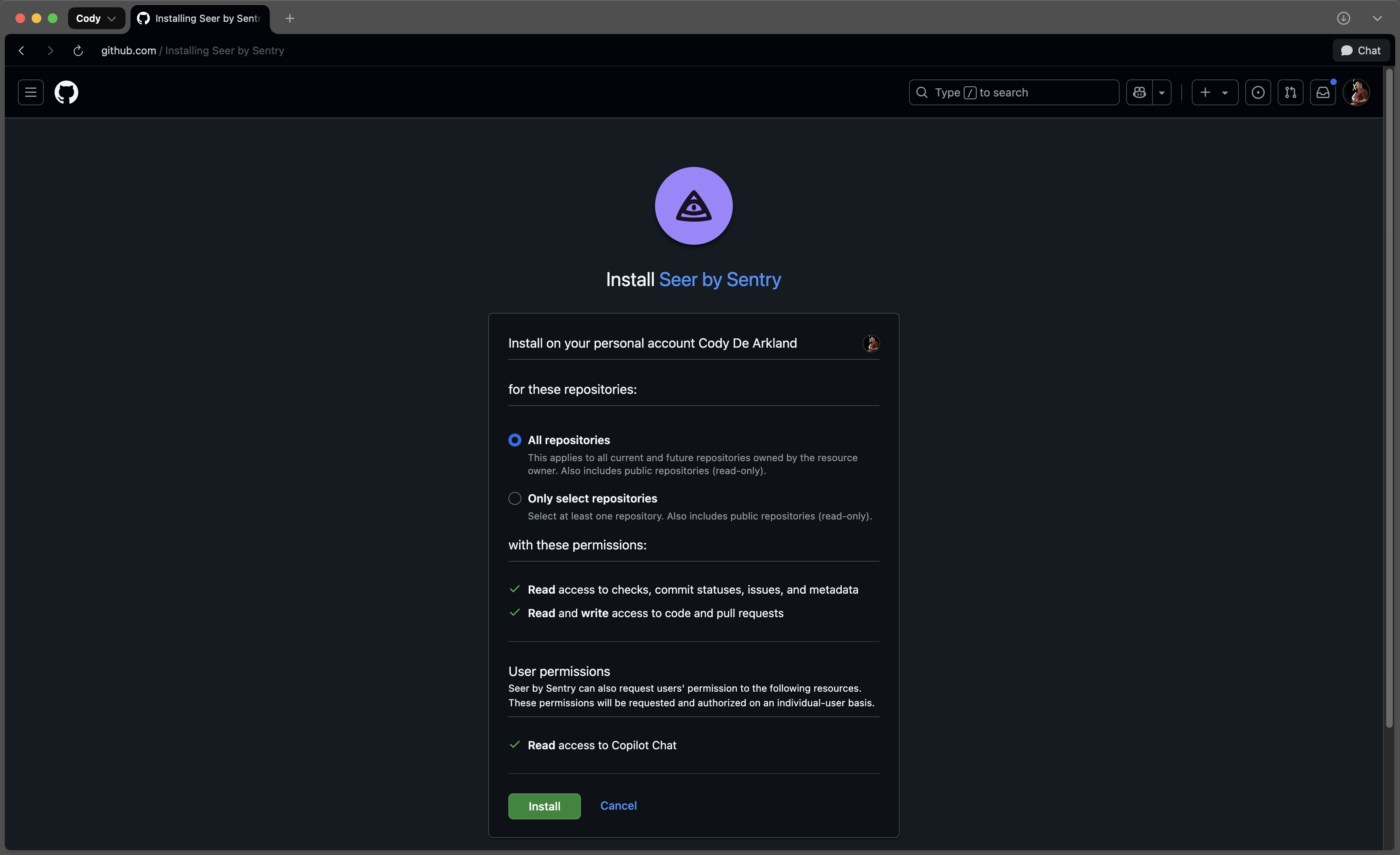Select the Installing Seer by Sentry tab
1400x855 pixels.
pos(200,18)
